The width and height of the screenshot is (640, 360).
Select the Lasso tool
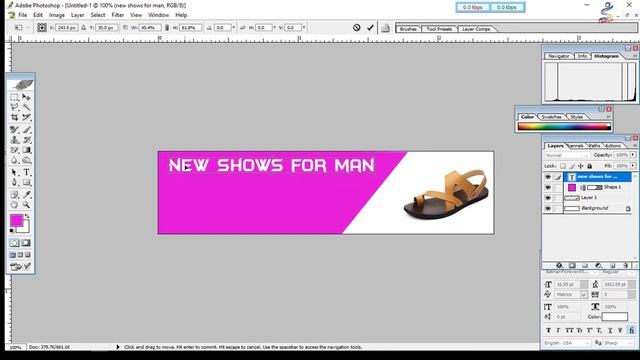(x=14, y=107)
